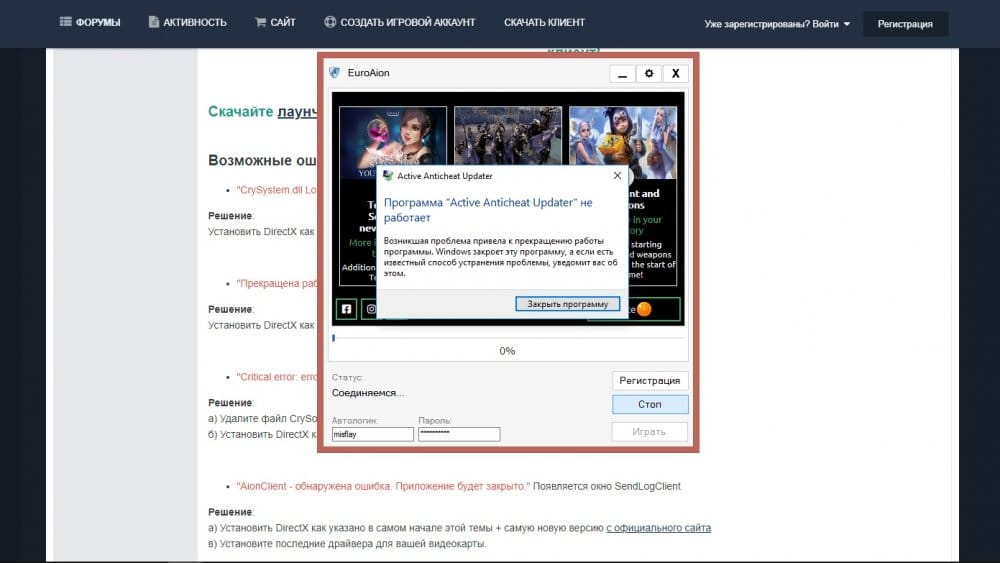Click "Скачать клиент" in top navigation
This screenshot has height=563, width=1000.
point(544,22)
